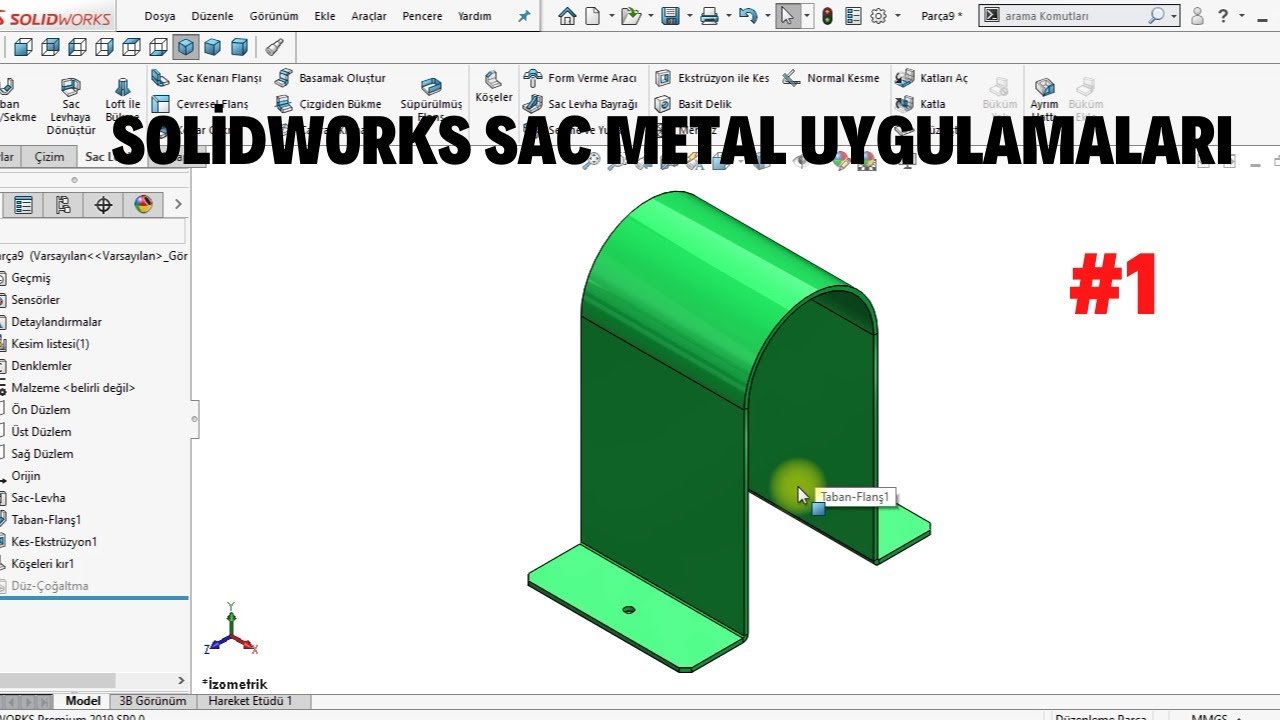The image size is (1280, 720).
Task: Open the File Properties list icon
Action: point(853,16)
